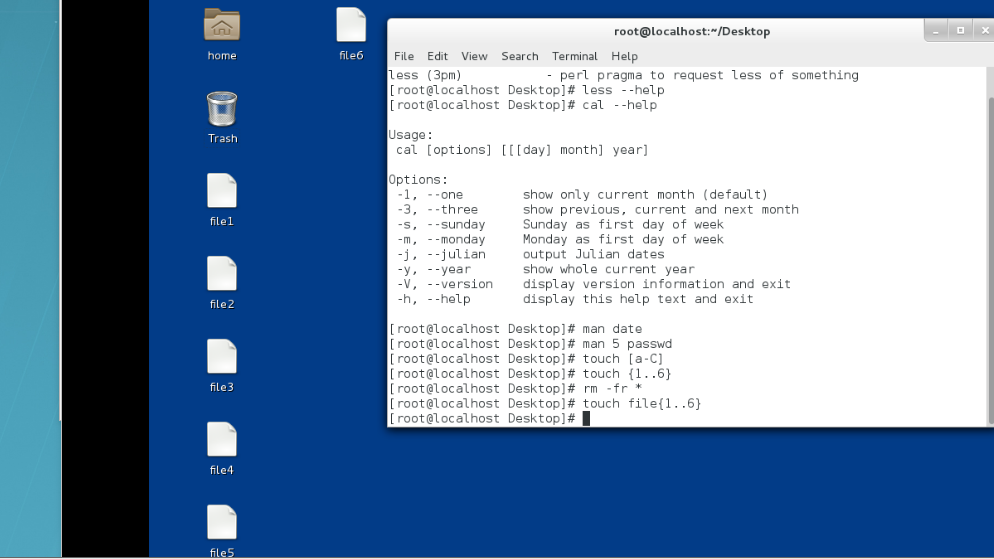Click the 'touch {1..6}' command line
This screenshot has width=994, height=559.
tap(530, 374)
